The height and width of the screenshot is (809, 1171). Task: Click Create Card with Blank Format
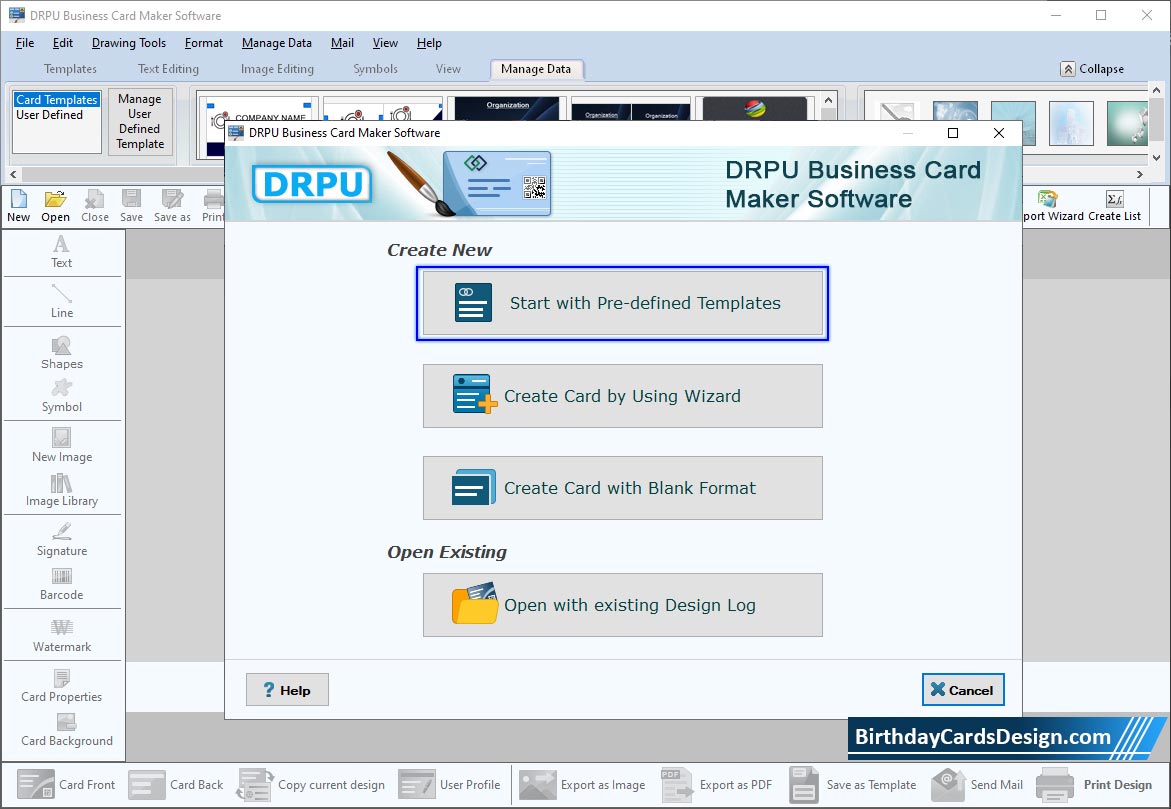pos(622,488)
